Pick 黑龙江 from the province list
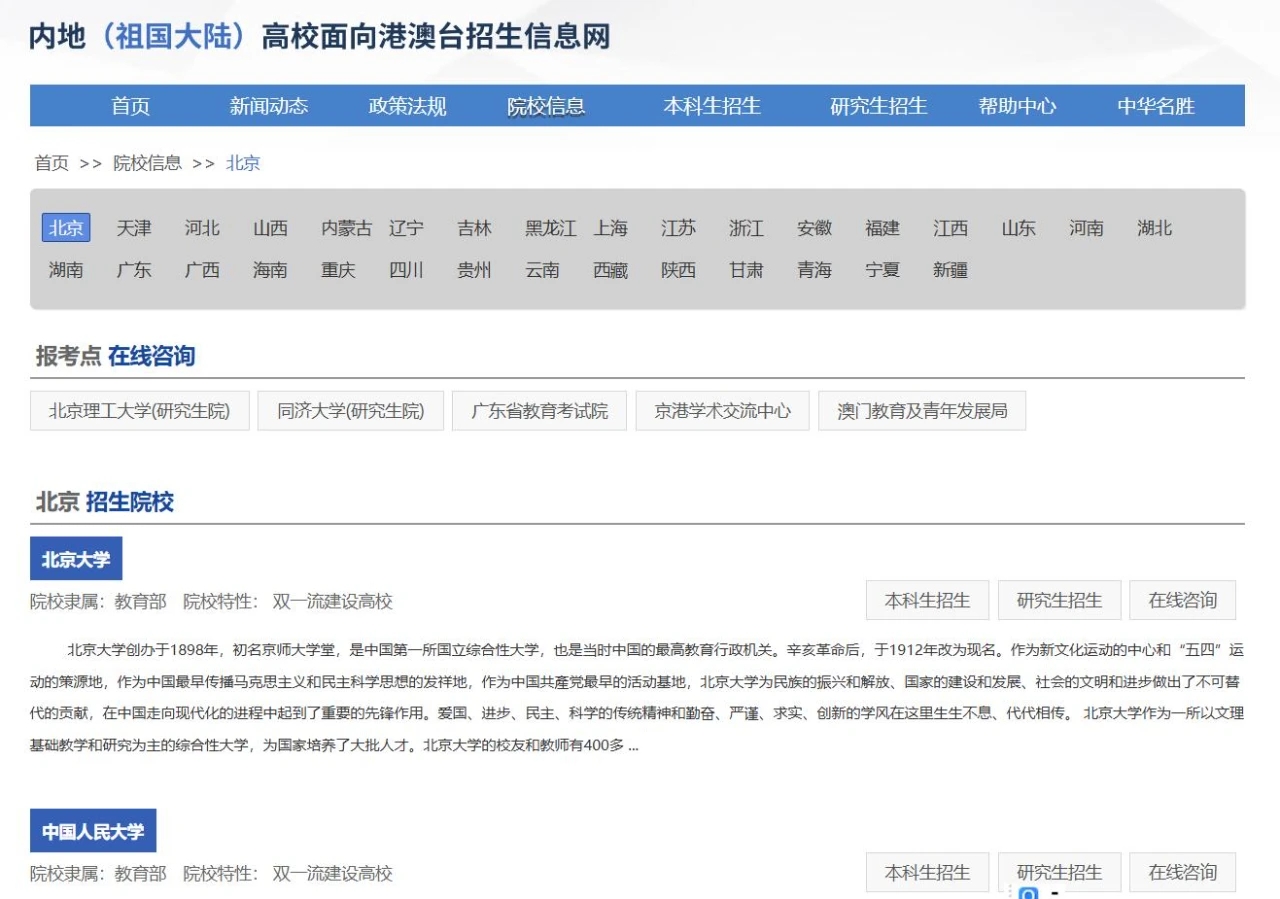The width and height of the screenshot is (1280, 899). (x=551, y=228)
